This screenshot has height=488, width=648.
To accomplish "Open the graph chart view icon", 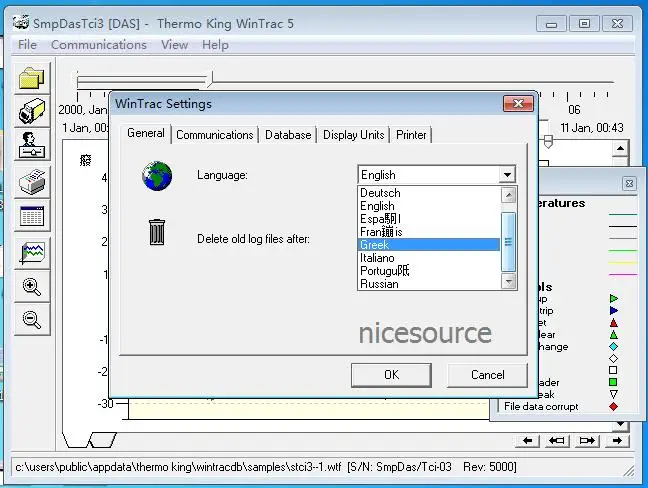I will [x=32, y=252].
